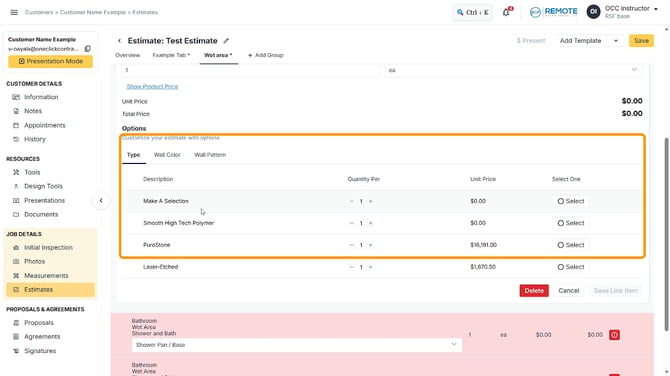Click red warning icon on Shower Pan row
The image size is (670, 376).
point(614,335)
